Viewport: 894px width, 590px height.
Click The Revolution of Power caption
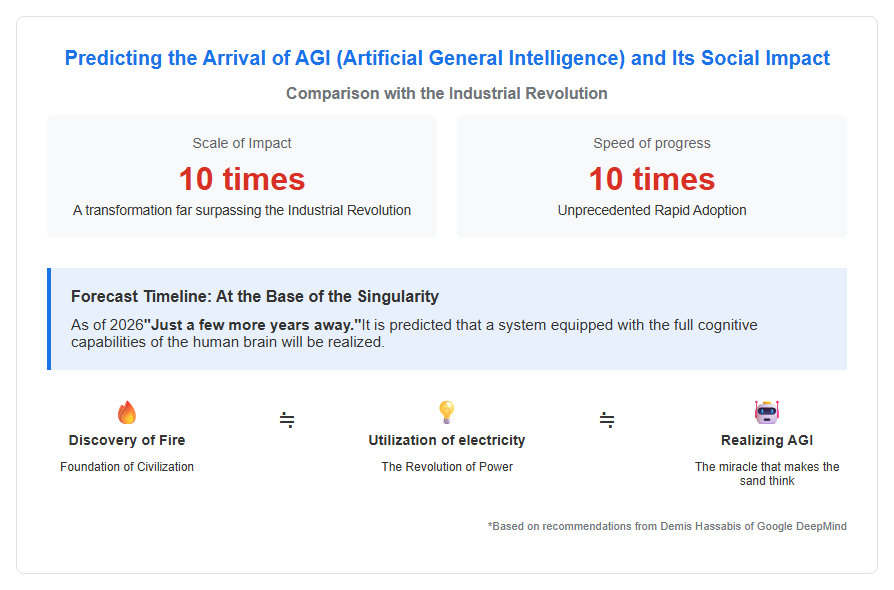coord(447,467)
